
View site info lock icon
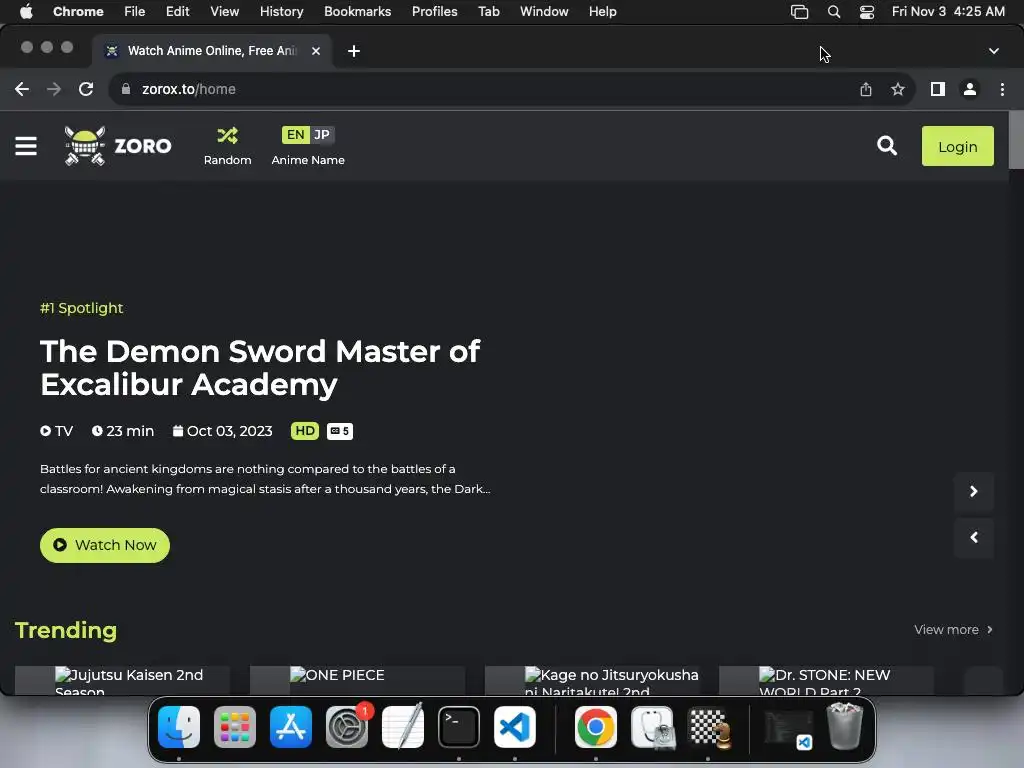126,89
